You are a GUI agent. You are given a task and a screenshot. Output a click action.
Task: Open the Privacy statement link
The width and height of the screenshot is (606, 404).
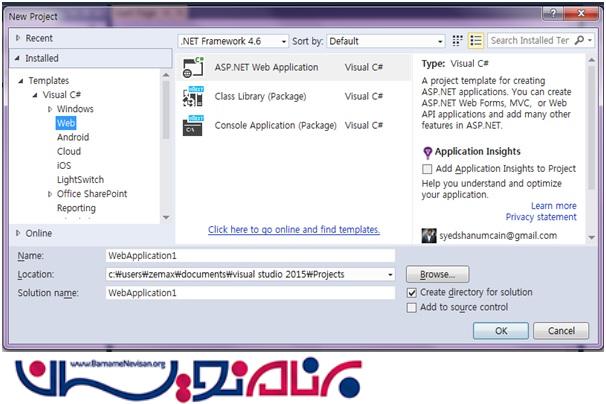[541, 217]
